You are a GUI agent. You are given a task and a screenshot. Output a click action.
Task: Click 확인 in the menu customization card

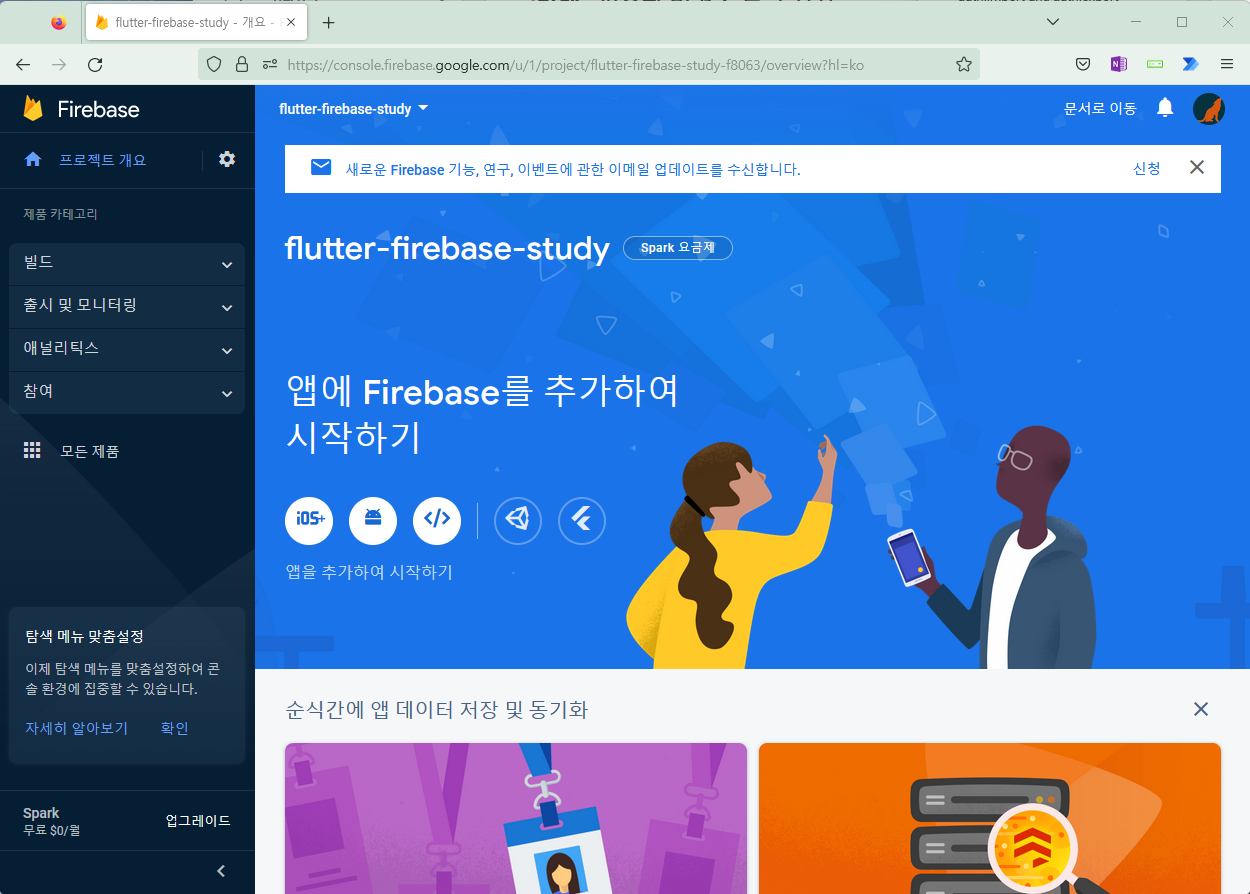174,728
